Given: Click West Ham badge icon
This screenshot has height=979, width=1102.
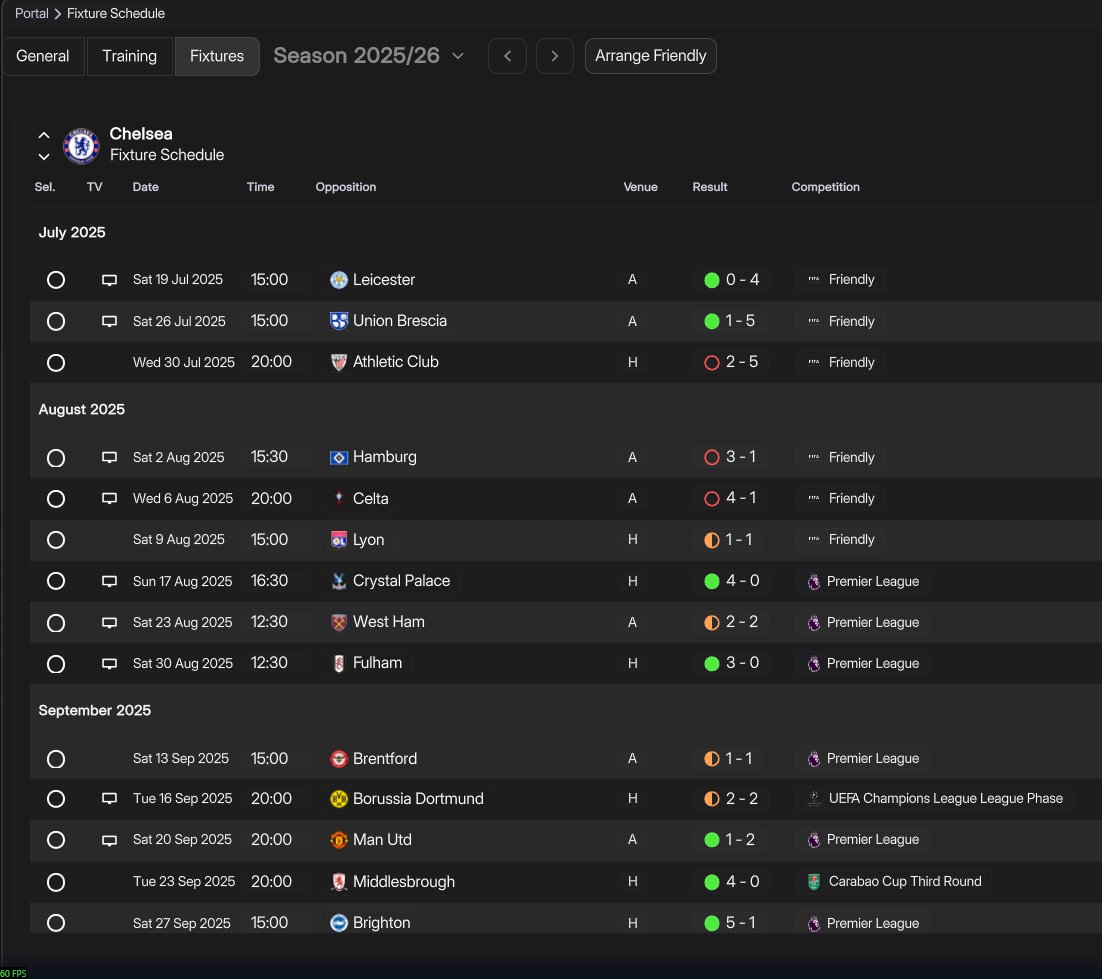Looking at the screenshot, I should (x=339, y=622).
